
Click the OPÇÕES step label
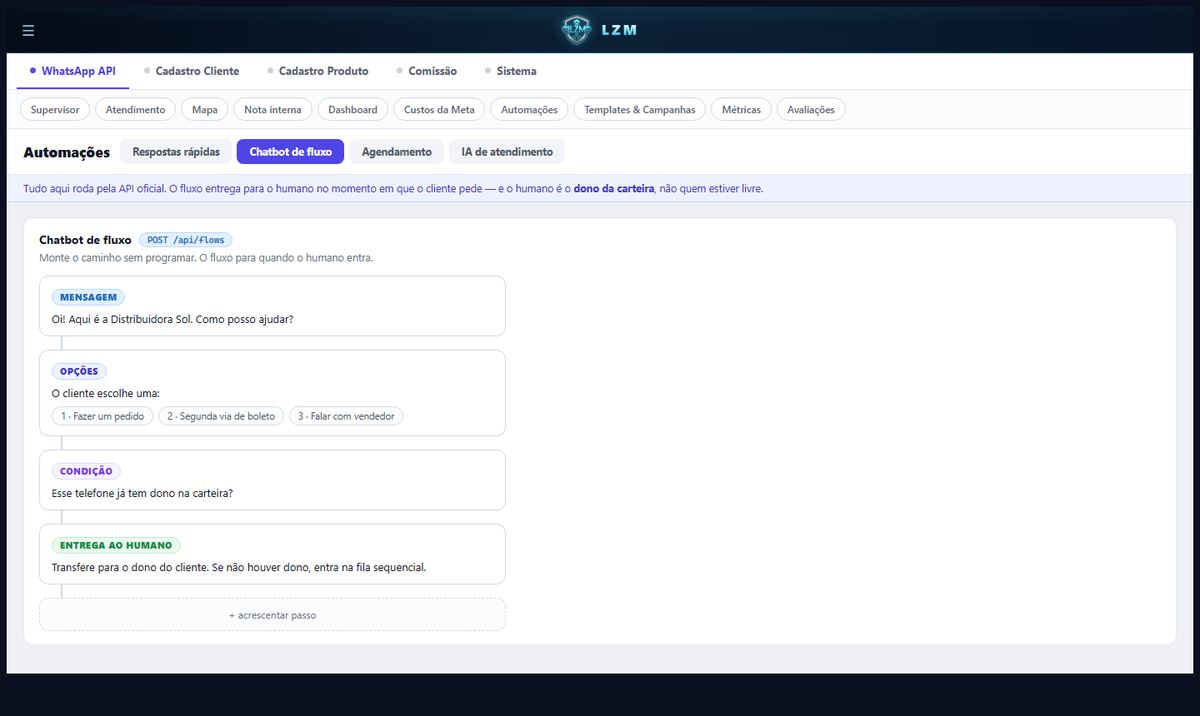(79, 371)
